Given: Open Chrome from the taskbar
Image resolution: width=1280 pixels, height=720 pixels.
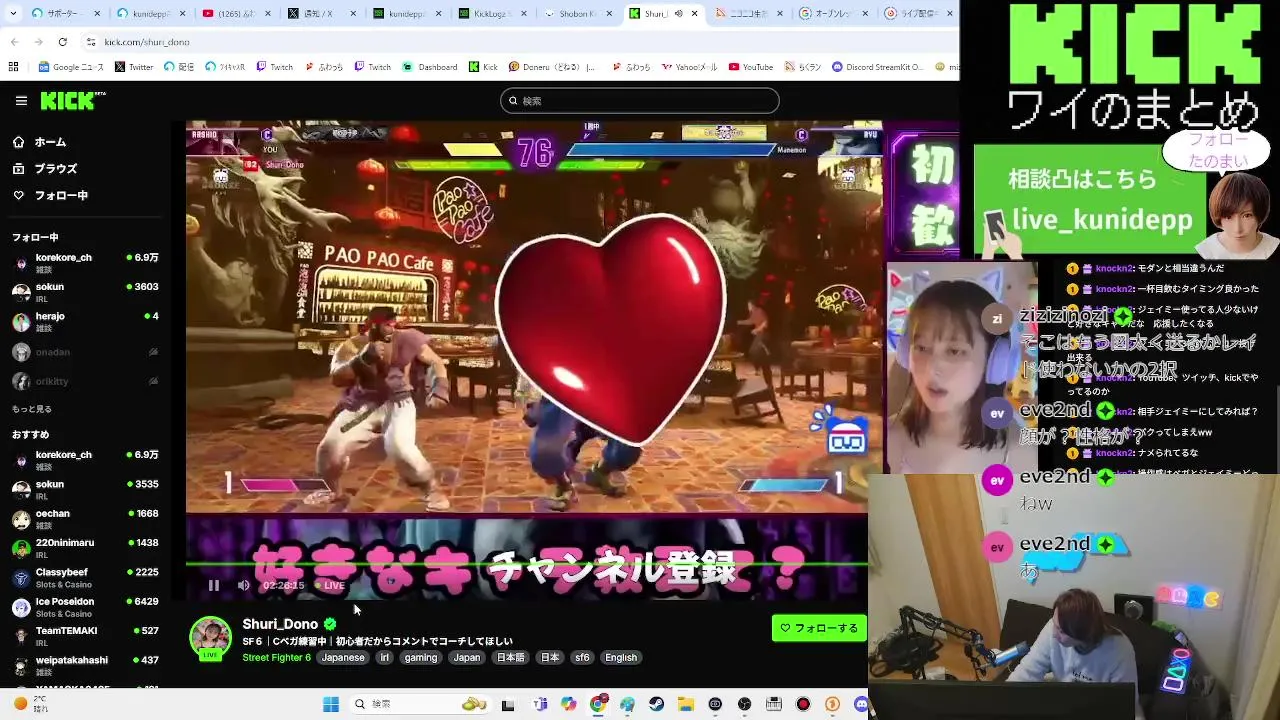Looking at the screenshot, I should click(598, 704).
